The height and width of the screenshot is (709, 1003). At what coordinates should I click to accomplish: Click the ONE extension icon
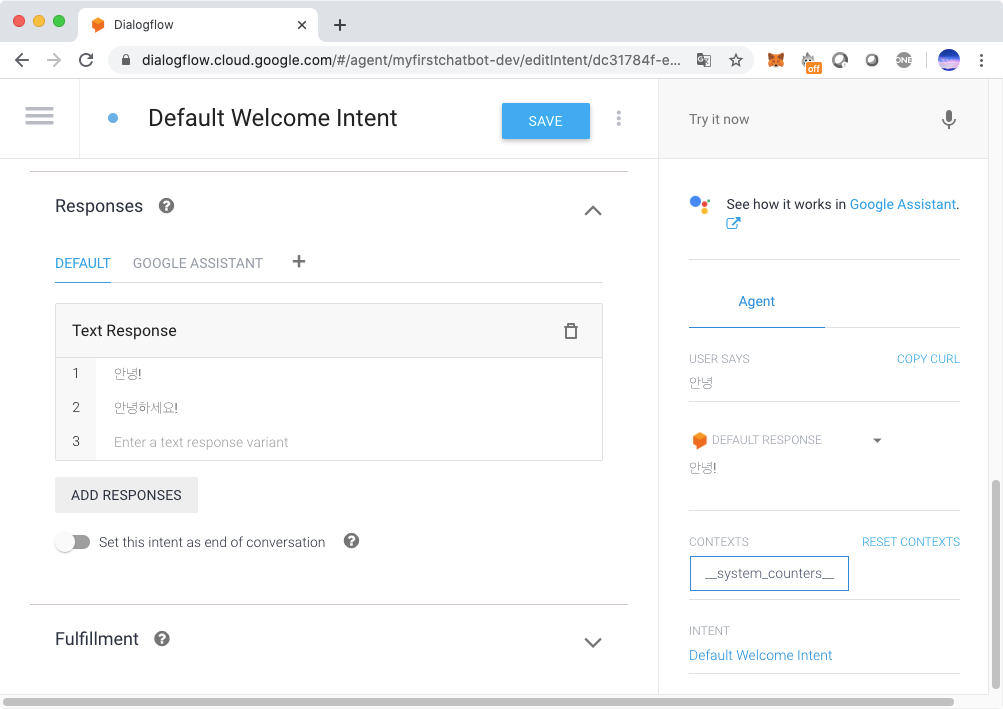click(904, 60)
